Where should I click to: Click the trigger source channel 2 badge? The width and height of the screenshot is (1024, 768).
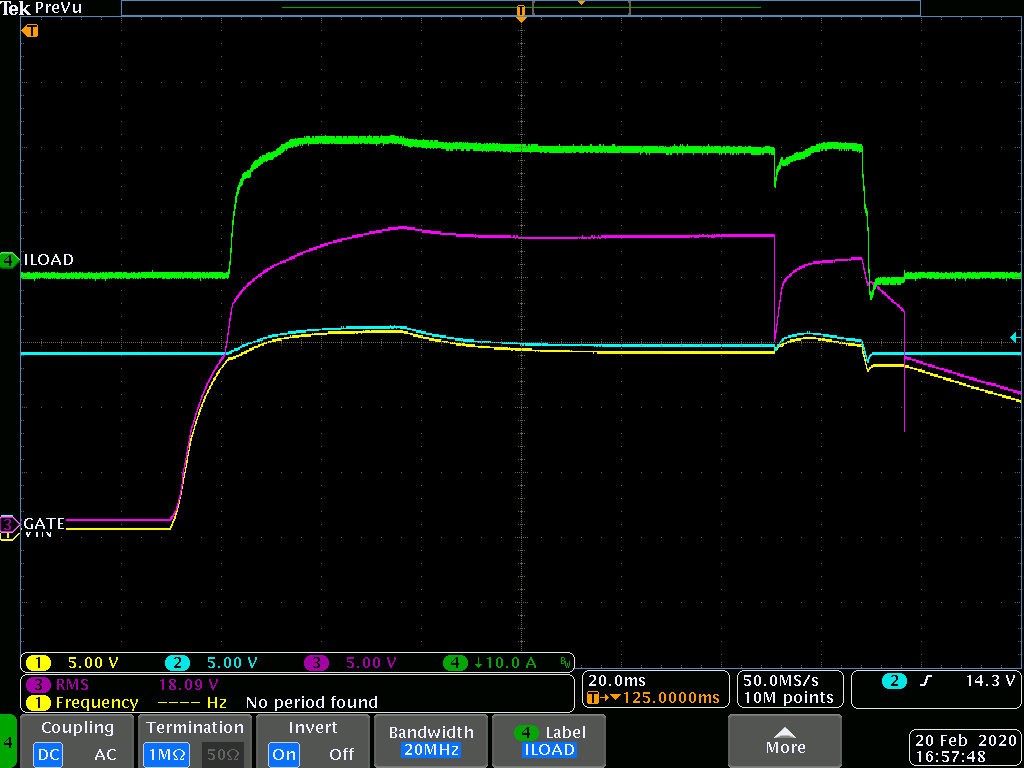point(894,681)
